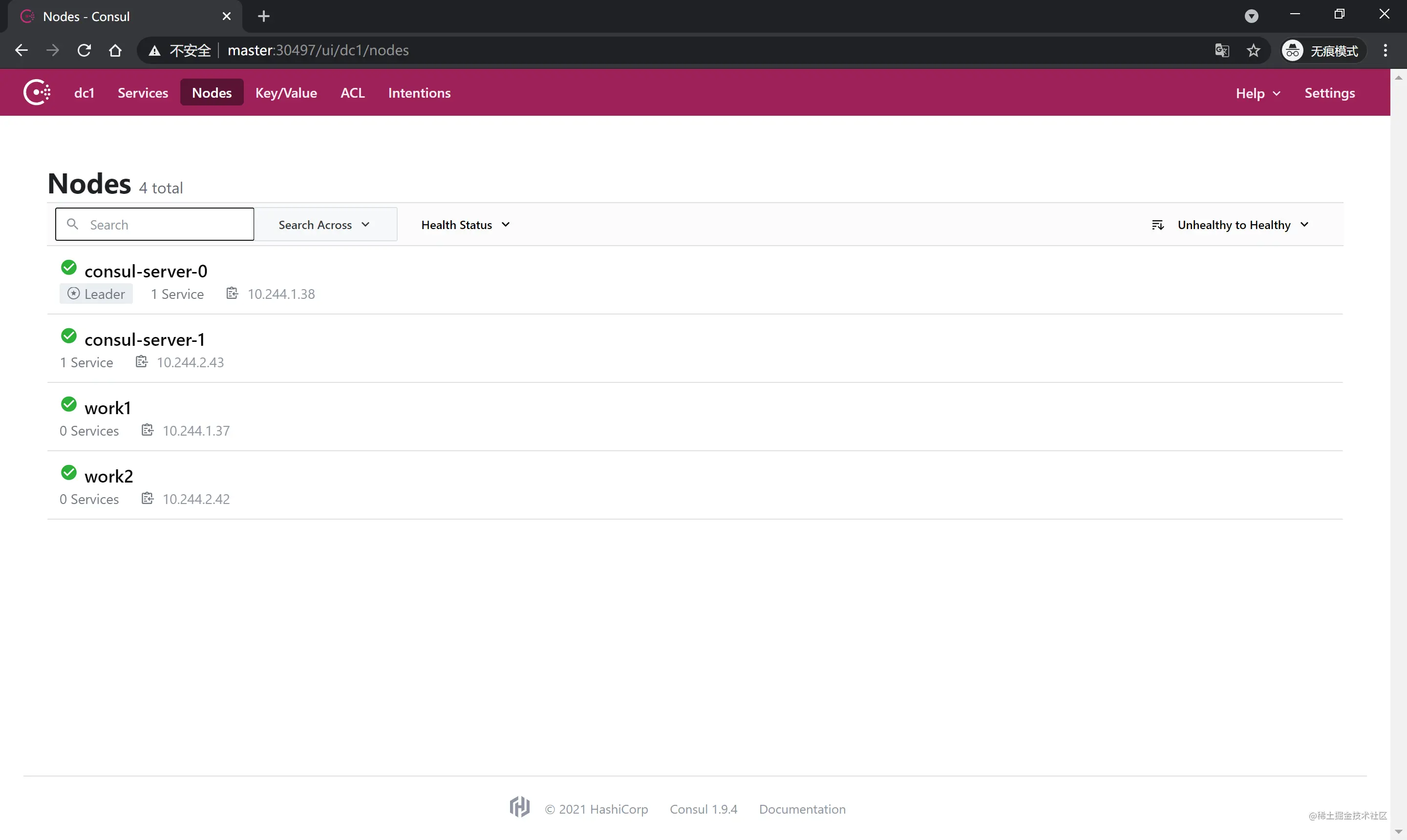Click the search magnifier icon
Viewport: 1407px width, 840px height.
point(72,224)
